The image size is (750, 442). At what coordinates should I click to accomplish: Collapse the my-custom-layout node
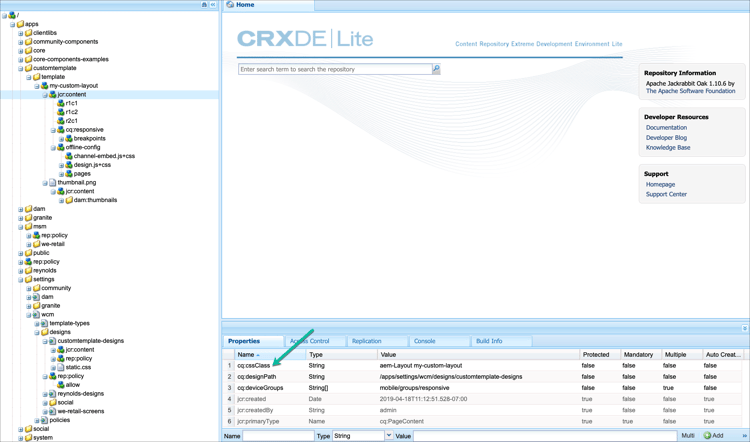click(37, 86)
